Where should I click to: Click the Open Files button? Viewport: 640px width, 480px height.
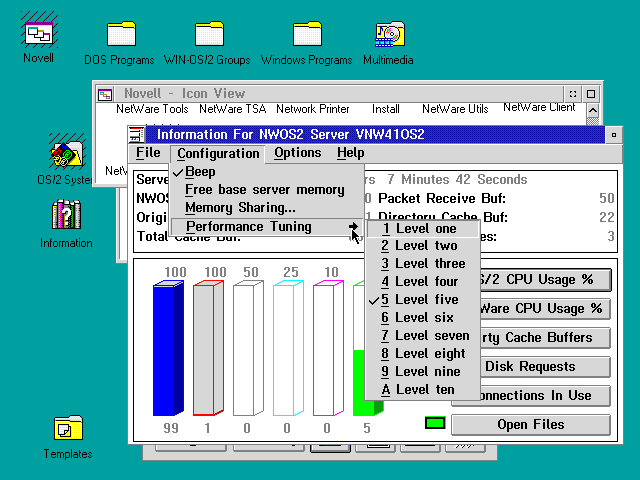point(531,424)
